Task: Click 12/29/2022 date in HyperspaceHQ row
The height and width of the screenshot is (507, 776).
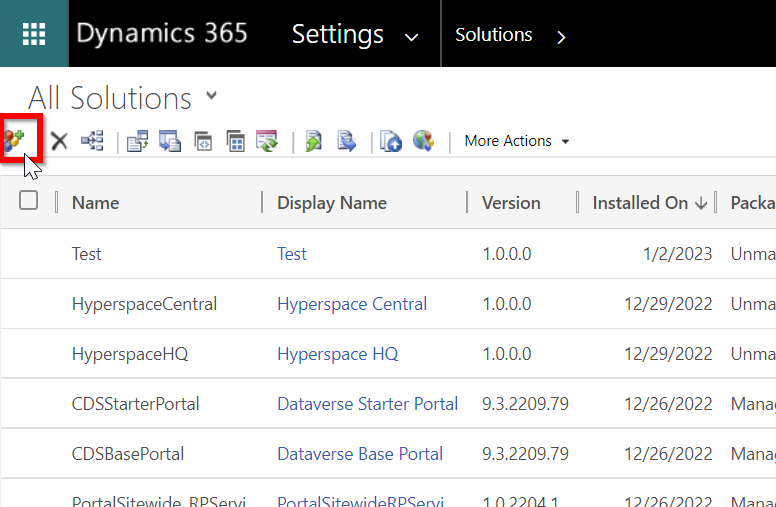Action: 668,354
